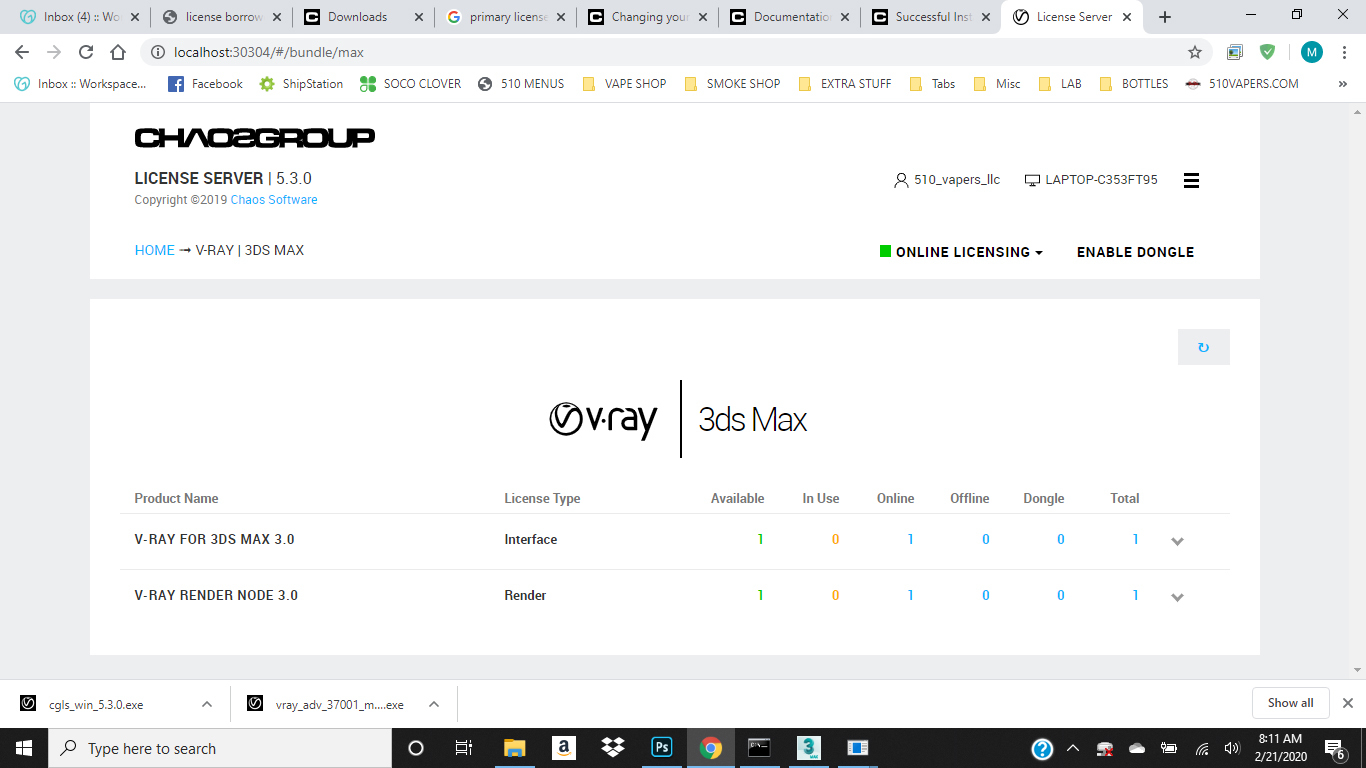
Task: Open Chrome profile avatar M
Action: click(1311, 52)
